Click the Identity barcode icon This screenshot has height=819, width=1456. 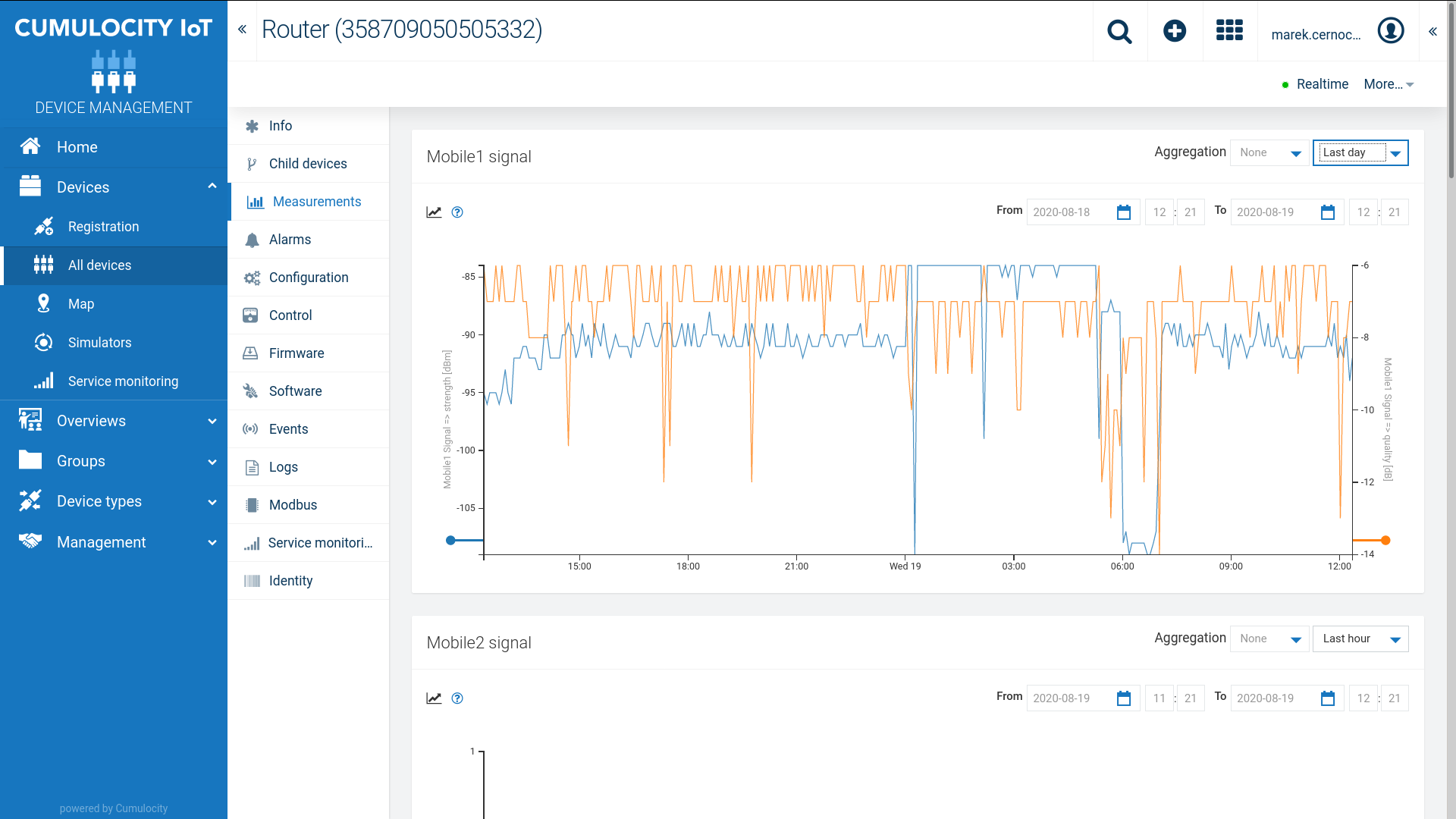[x=252, y=581]
